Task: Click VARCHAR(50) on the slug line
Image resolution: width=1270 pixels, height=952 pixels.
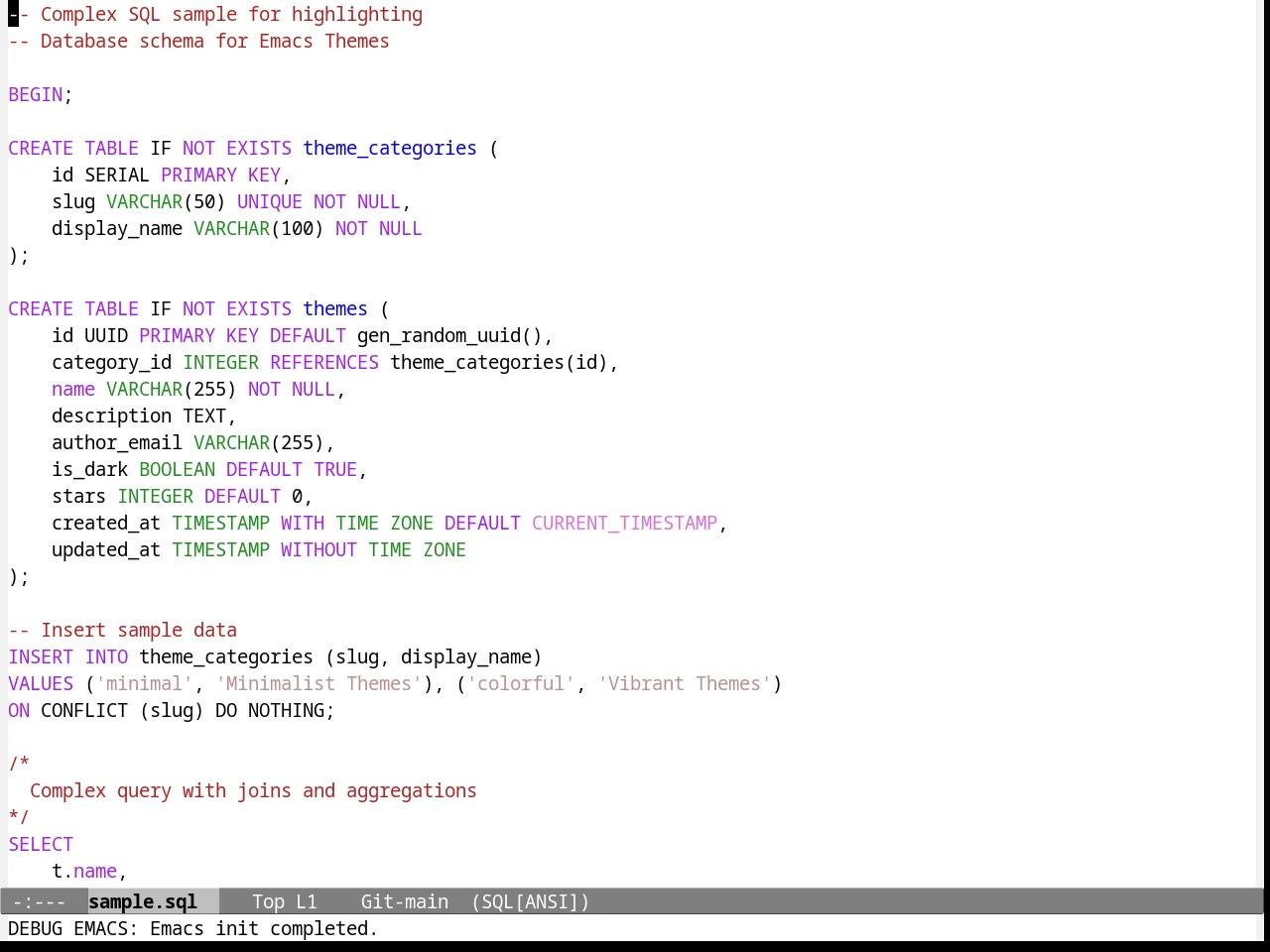Action: tap(166, 201)
